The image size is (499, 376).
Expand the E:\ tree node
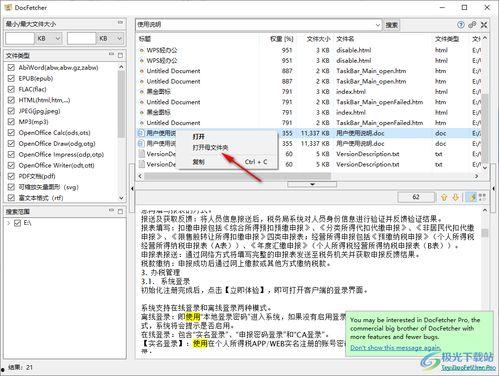pyautogui.click(x=9, y=223)
